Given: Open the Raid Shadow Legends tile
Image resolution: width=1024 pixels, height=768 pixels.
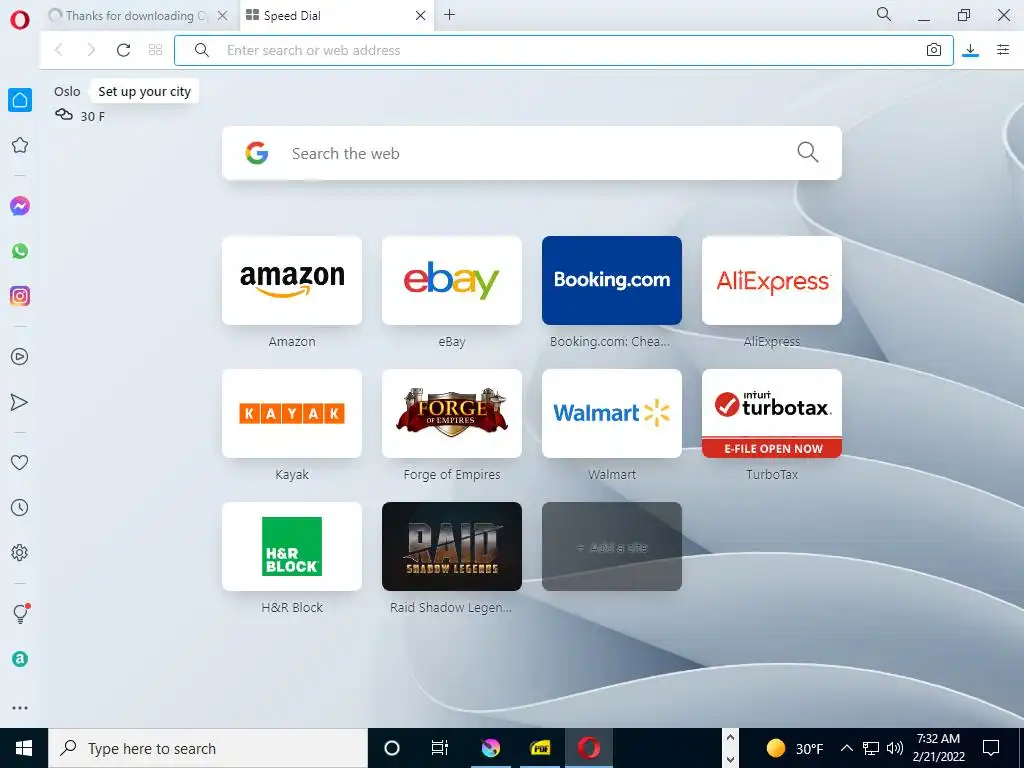Looking at the screenshot, I should (x=452, y=547).
